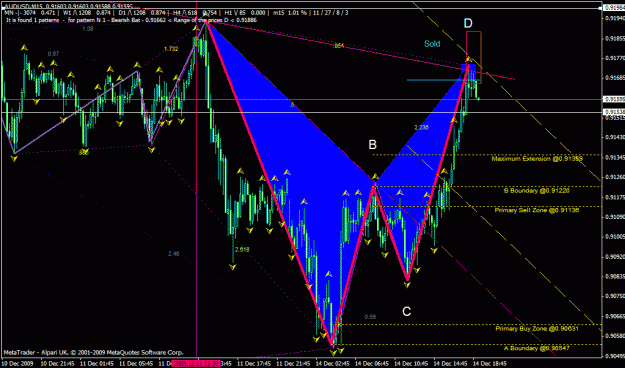Click the '14 Dec 14:45' time axis label

pyautogui.click(x=450, y=364)
